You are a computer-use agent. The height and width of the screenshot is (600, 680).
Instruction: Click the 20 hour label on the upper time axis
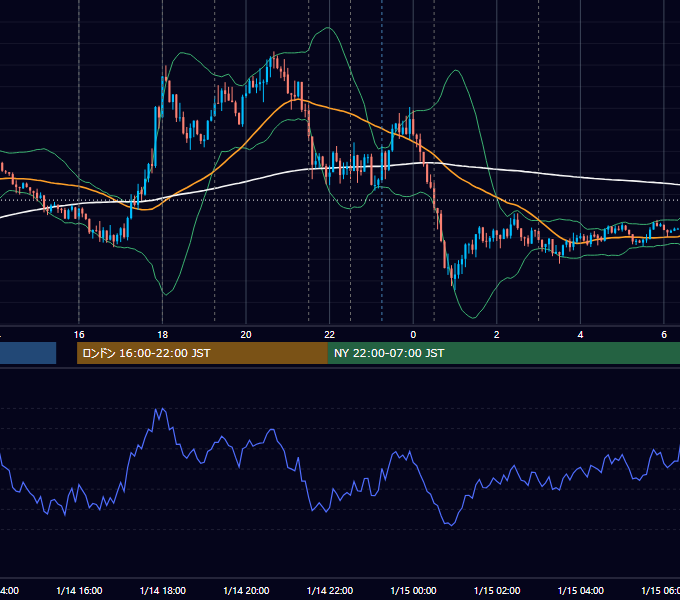coord(246,335)
